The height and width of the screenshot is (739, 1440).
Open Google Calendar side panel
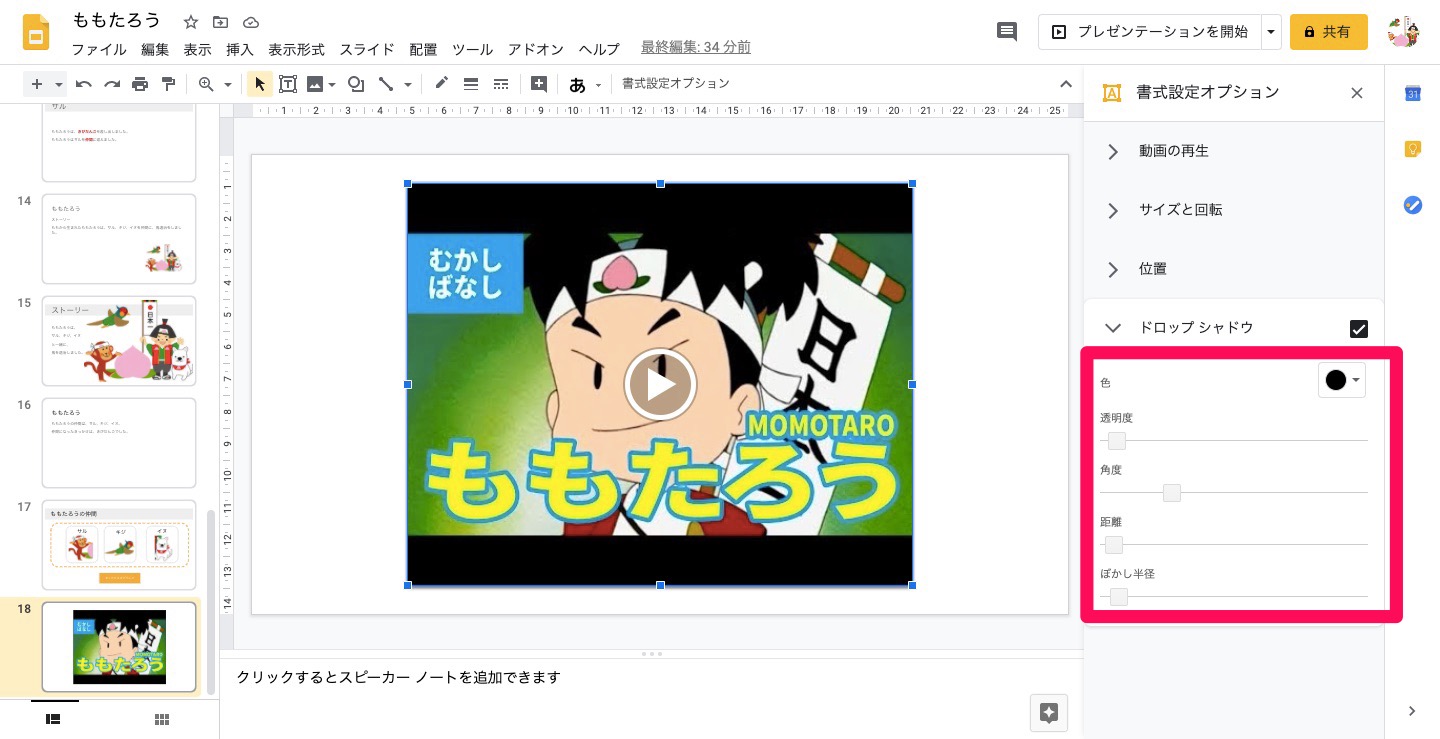click(x=1413, y=93)
